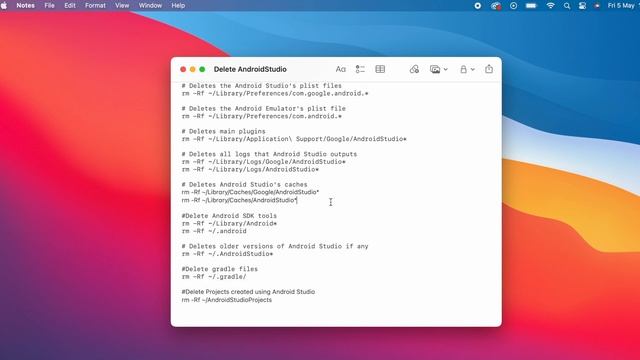Open Spotlight search
The image size is (640, 360).
coord(567,6)
